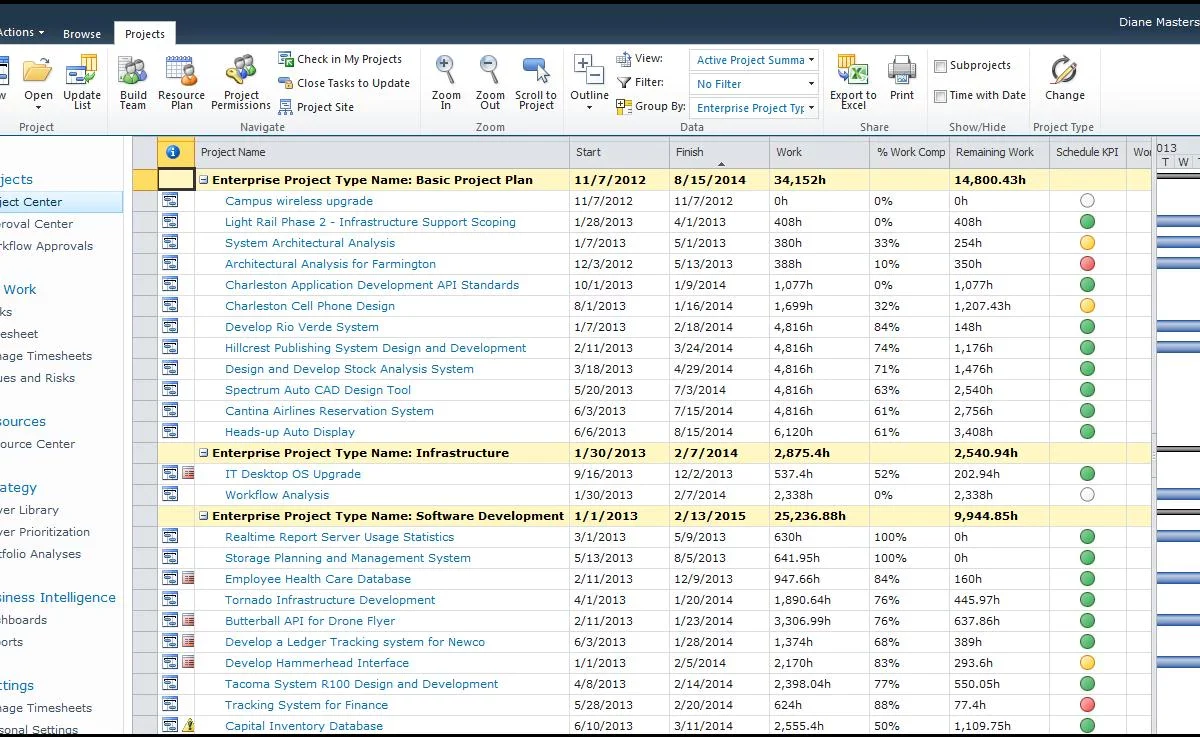
Task: Open the View dropdown showing Active Project Summary
Action: [754, 60]
